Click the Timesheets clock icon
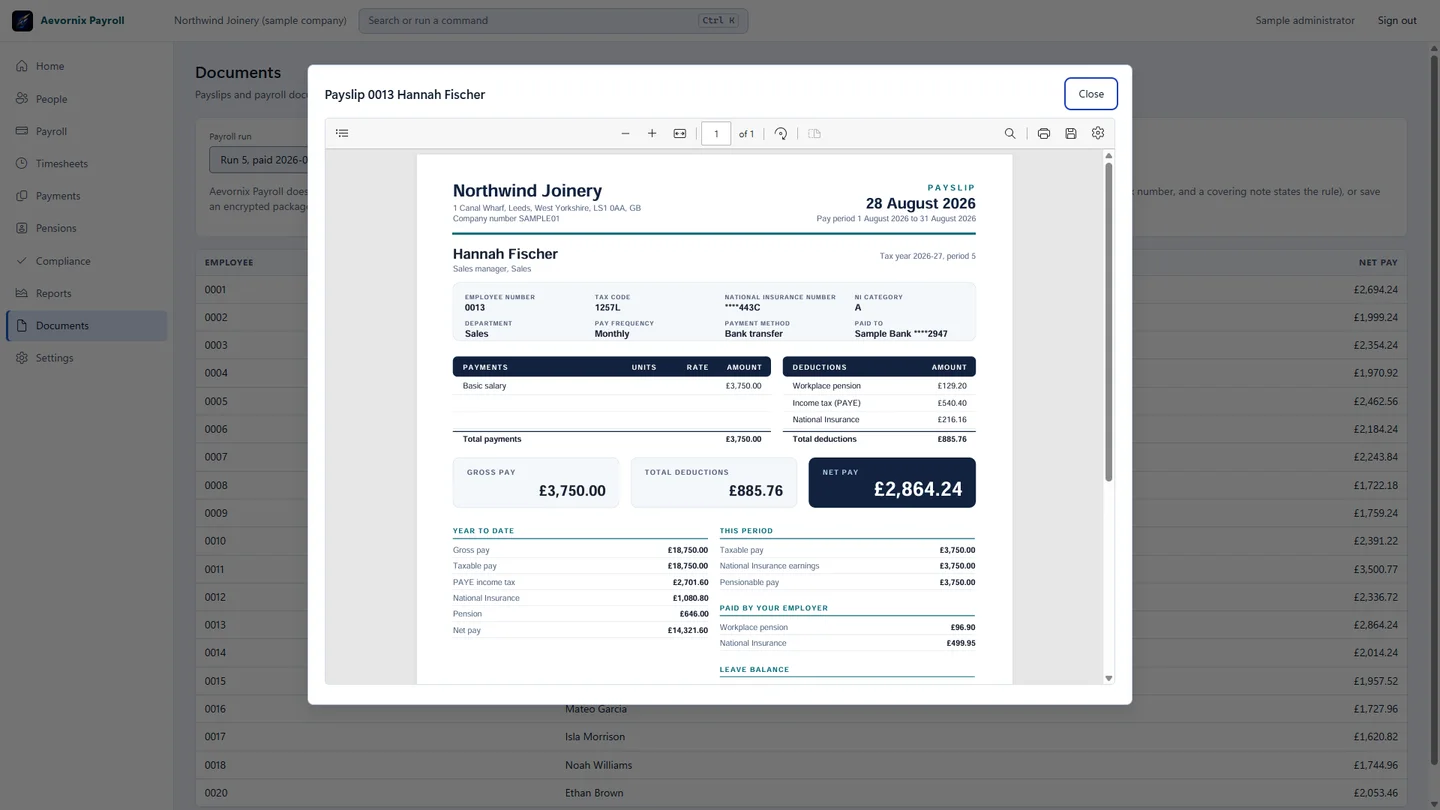Viewport: 1440px width, 810px height. 22,163
